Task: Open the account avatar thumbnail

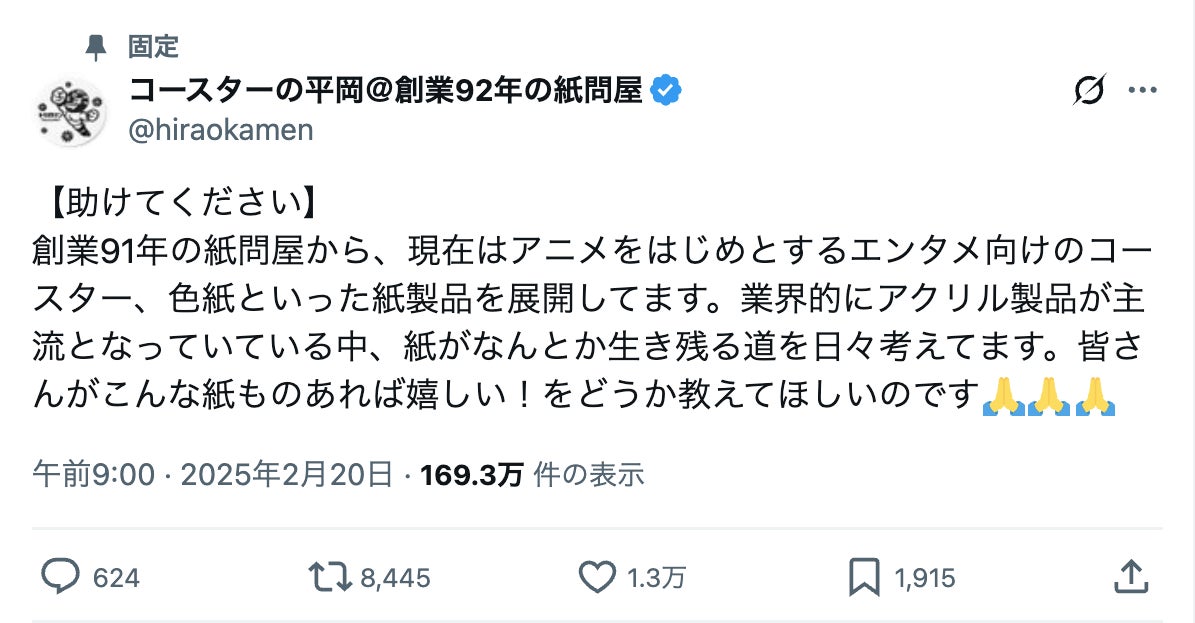Action: (71, 111)
